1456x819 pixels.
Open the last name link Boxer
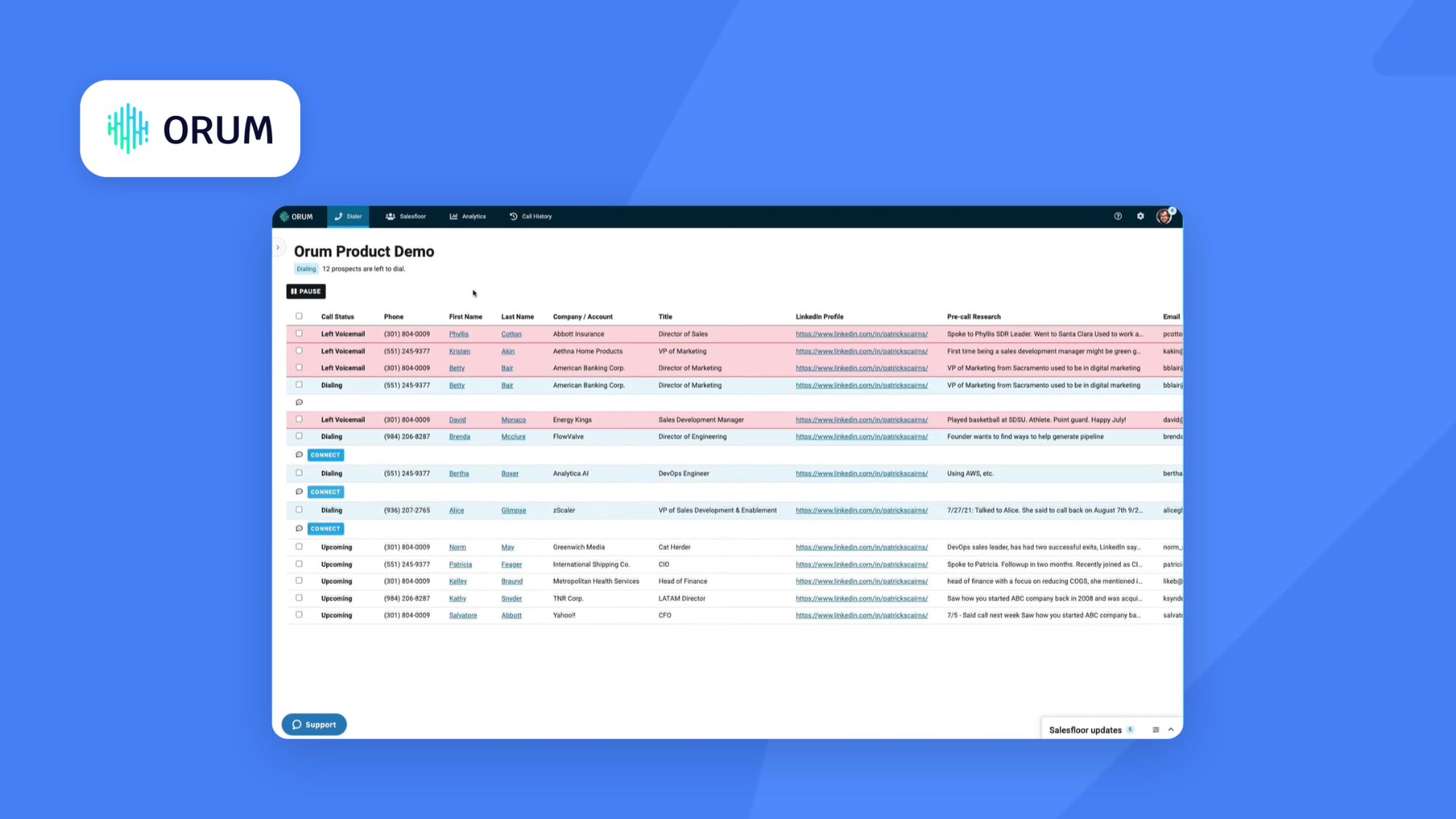click(510, 474)
